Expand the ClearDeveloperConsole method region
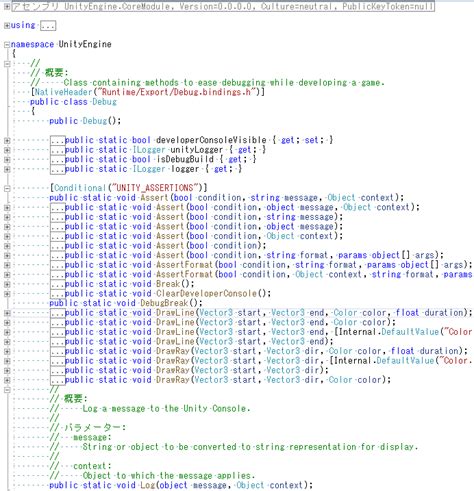The height and width of the screenshot is (491, 474). tap(7, 294)
